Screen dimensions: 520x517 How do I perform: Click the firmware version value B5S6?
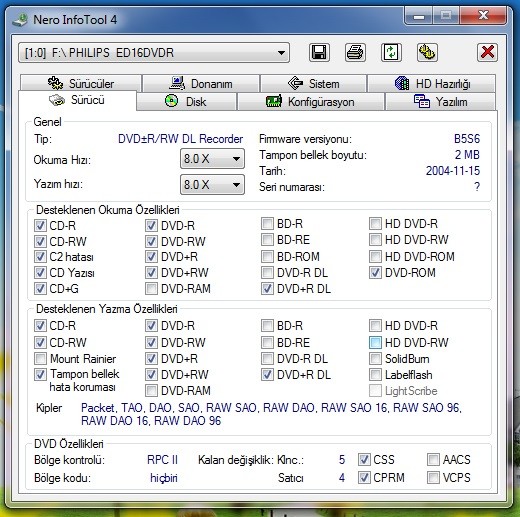click(x=467, y=139)
